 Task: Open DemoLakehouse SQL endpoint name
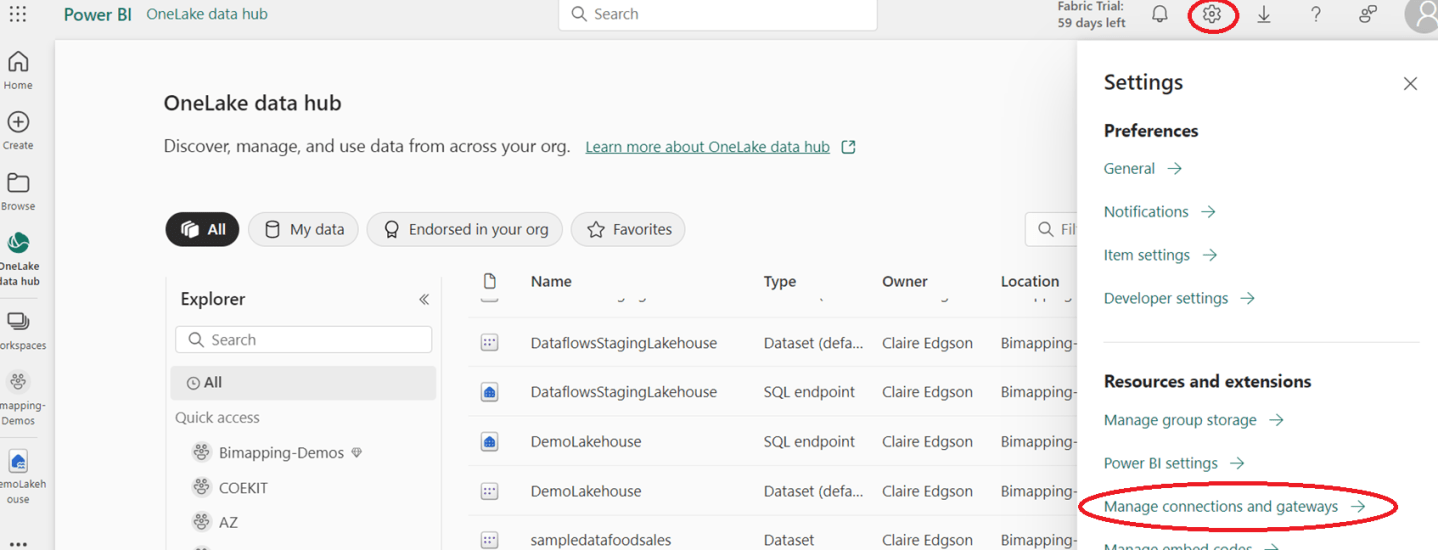point(586,442)
